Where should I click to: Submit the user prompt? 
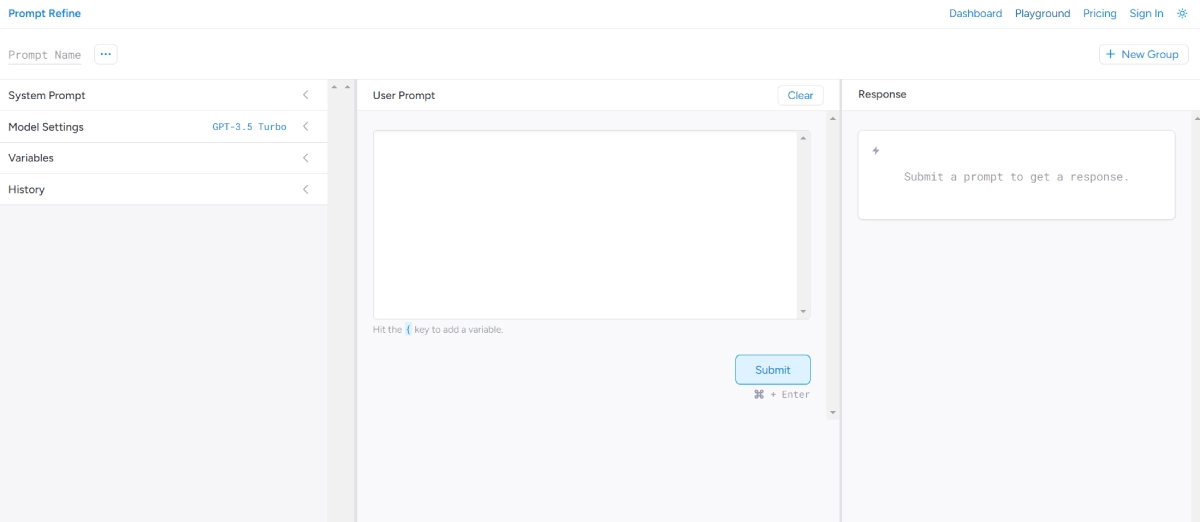pyautogui.click(x=772, y=370)
